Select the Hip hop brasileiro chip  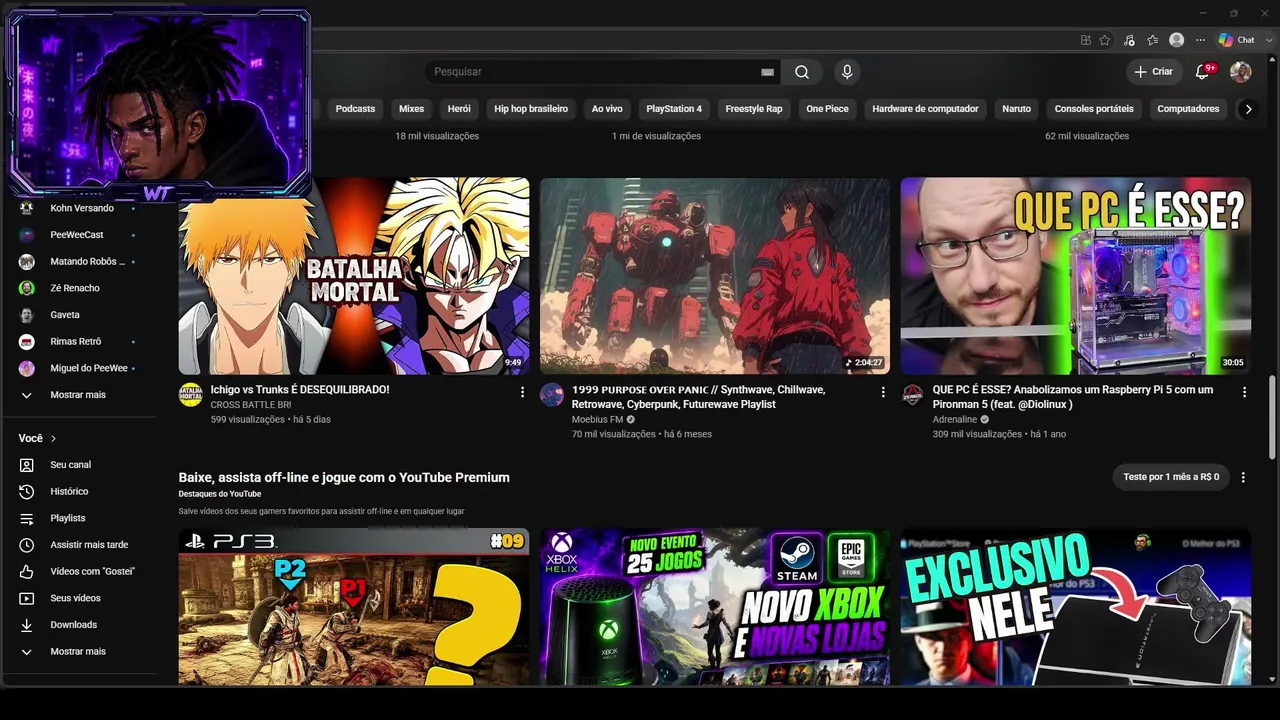[531, 109]
